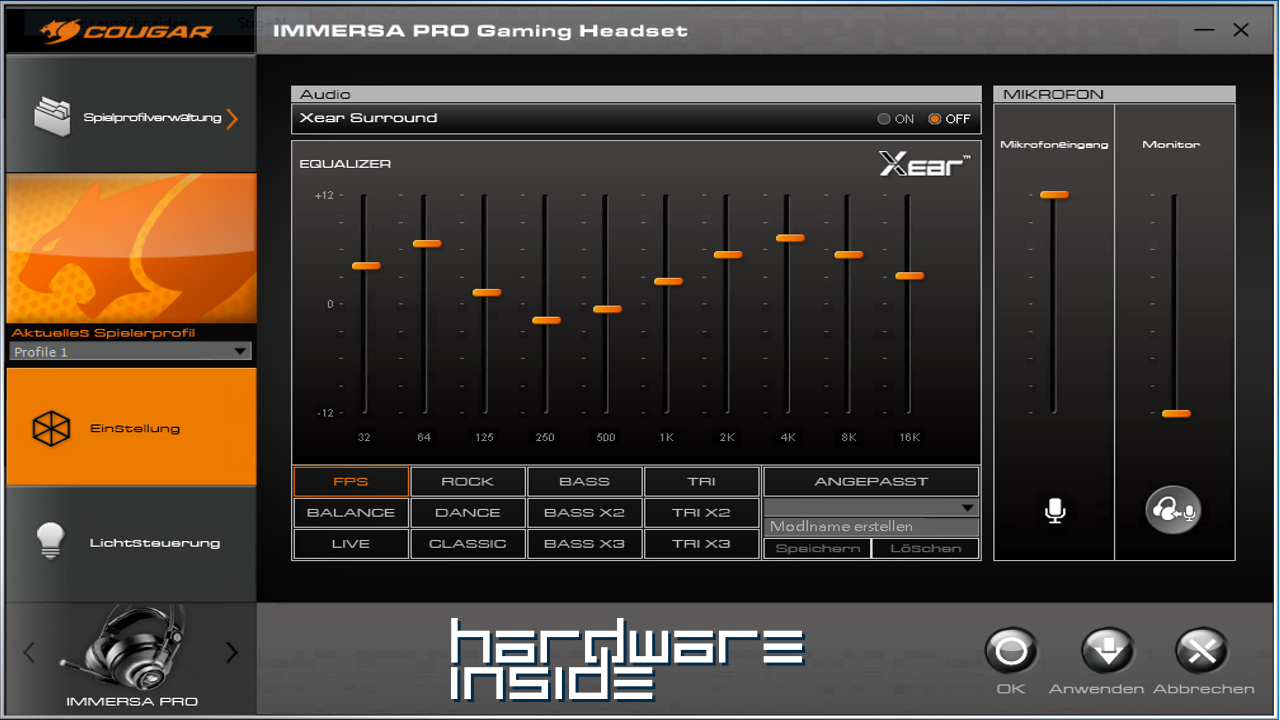This screenshot has width=1280, height=720.
Task: Click the Xear logo in equalizer
Action: [924, 164]
